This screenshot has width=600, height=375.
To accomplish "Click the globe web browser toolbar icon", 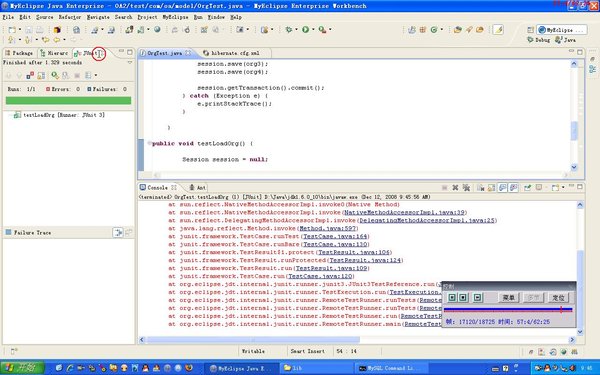I will (x=157, y=29).
